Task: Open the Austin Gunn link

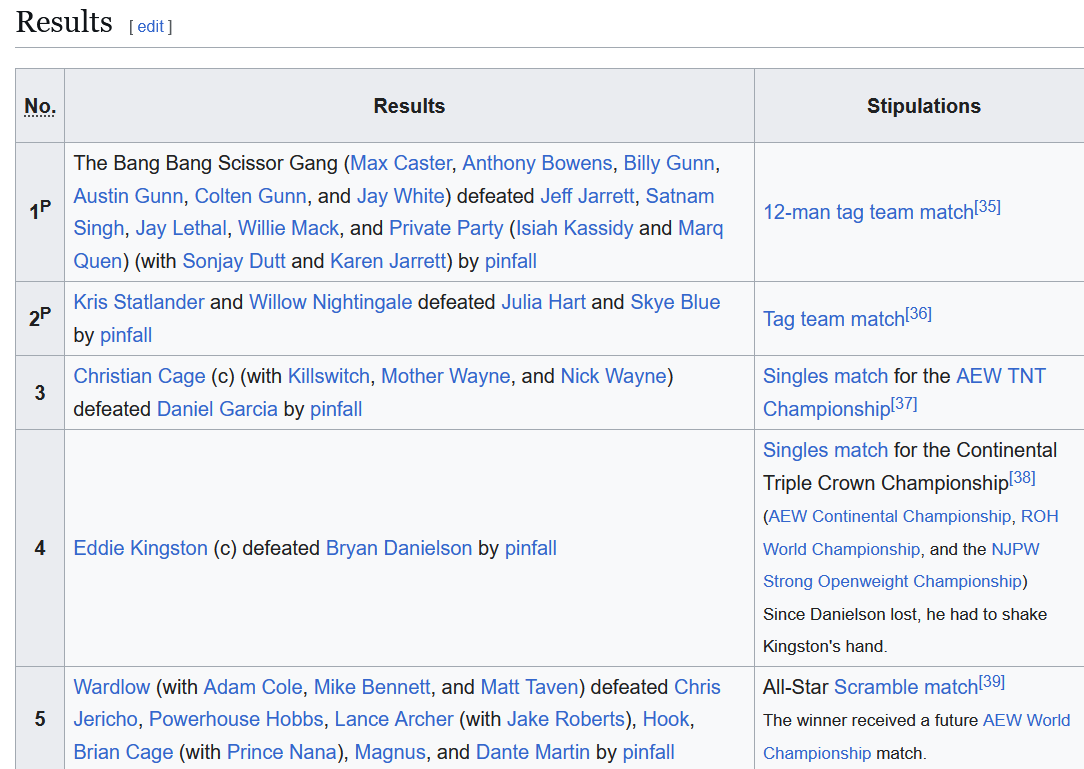Action: 128,196
